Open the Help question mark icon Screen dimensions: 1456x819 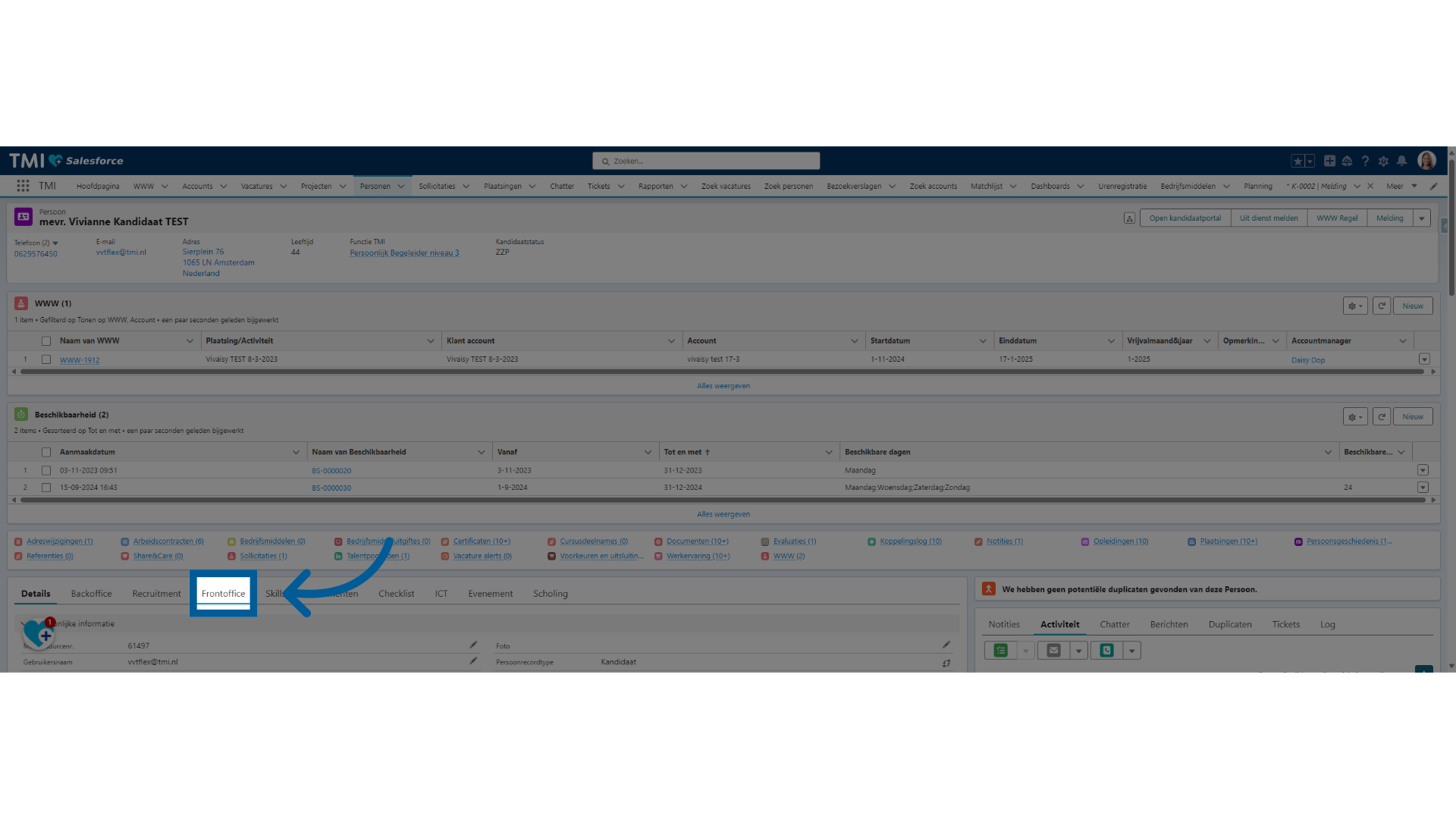coord(1365,161)
